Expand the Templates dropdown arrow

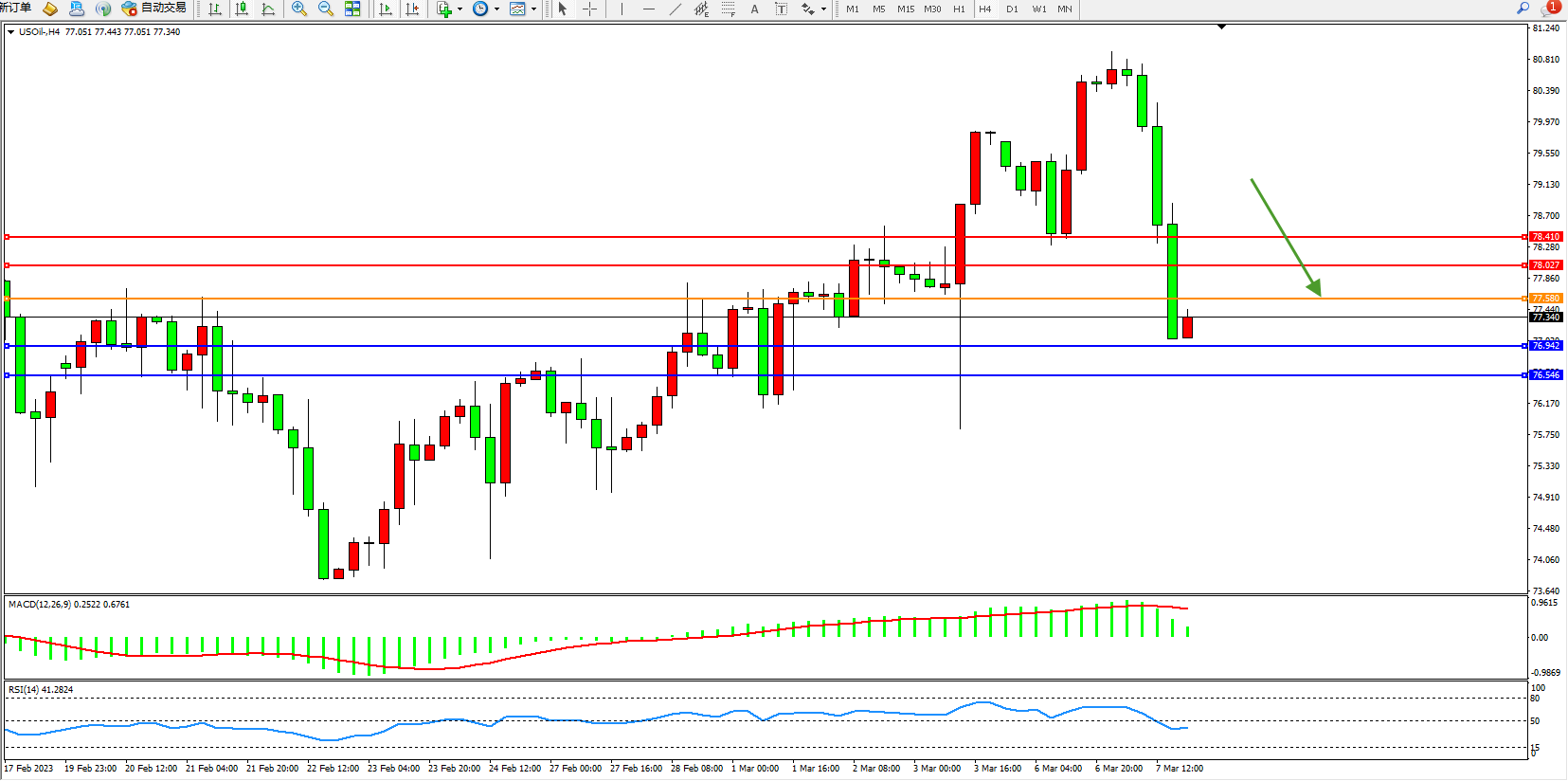(534, 9)
